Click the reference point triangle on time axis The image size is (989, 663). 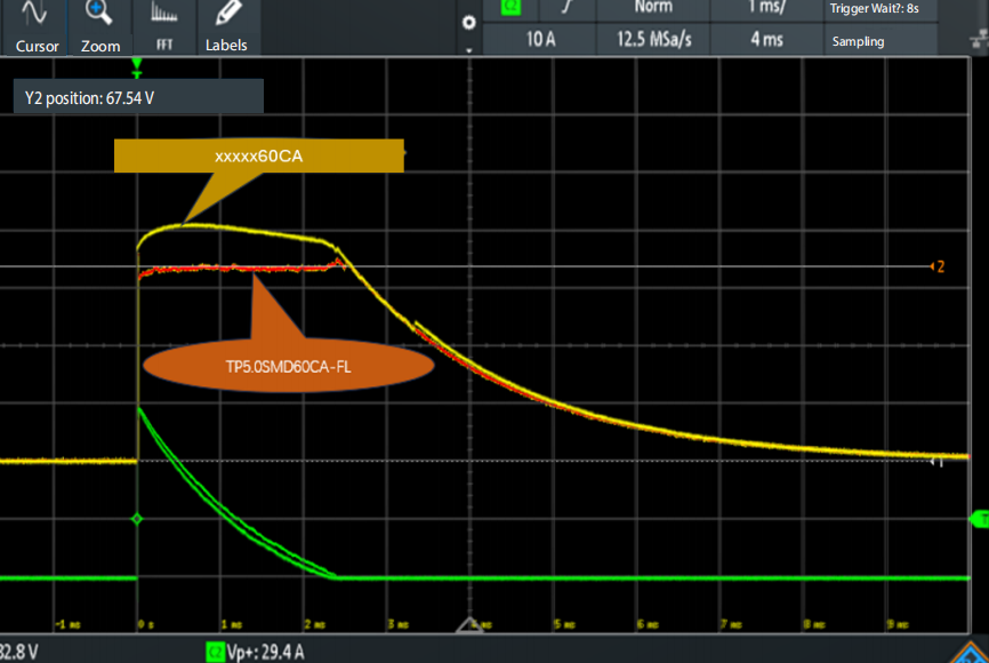[x=469, y=625]
